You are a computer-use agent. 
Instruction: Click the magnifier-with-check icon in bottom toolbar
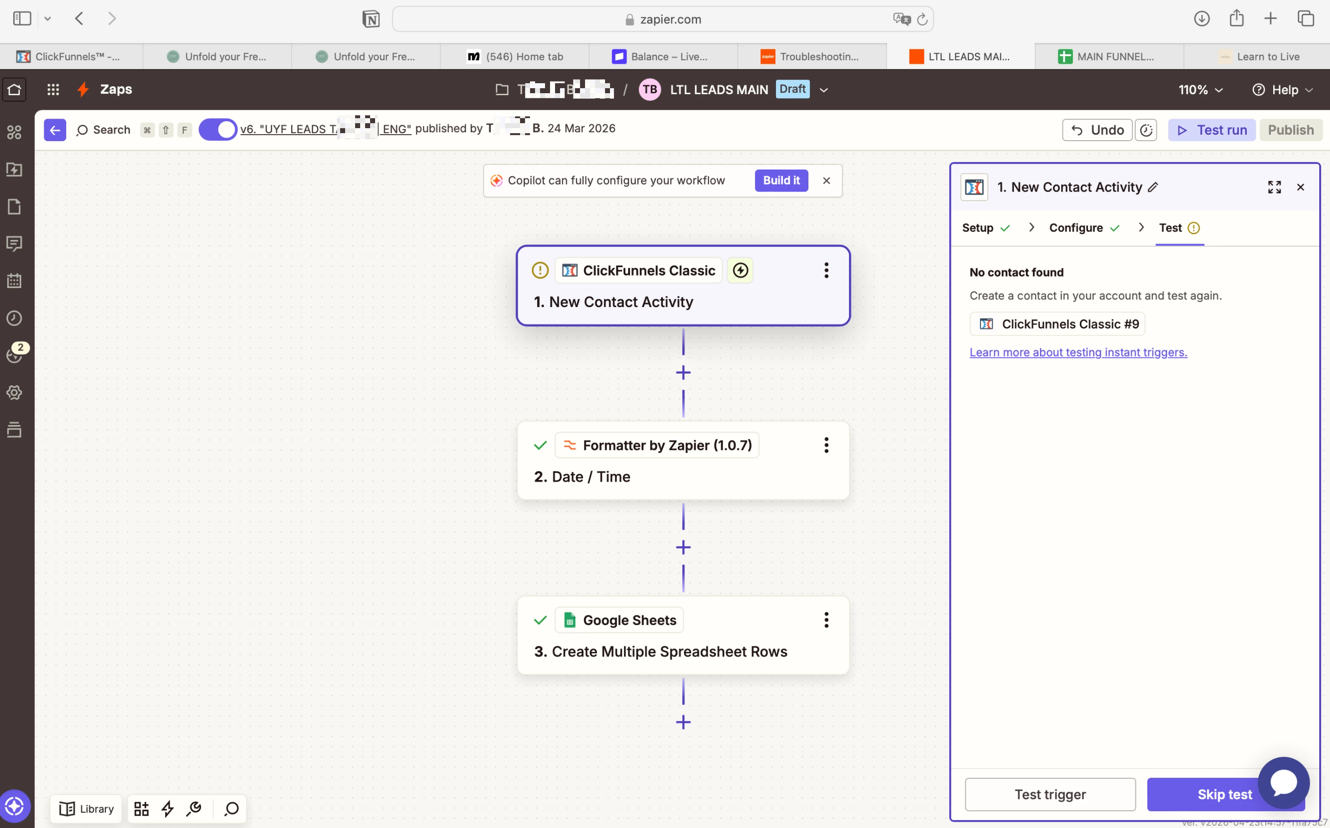(194, 809)
